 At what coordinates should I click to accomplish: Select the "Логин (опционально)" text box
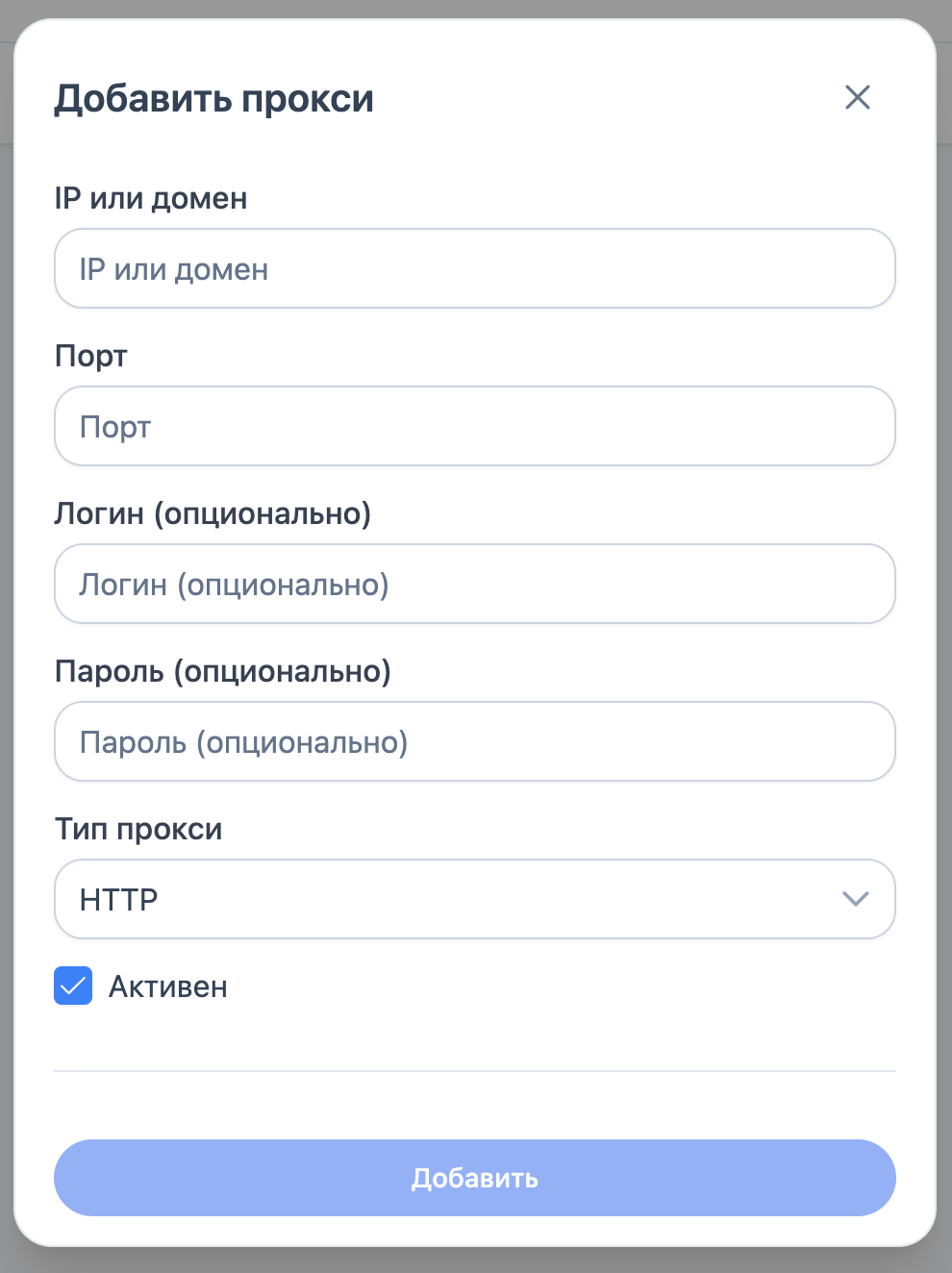pyautogui.click(x=475, y=585)
